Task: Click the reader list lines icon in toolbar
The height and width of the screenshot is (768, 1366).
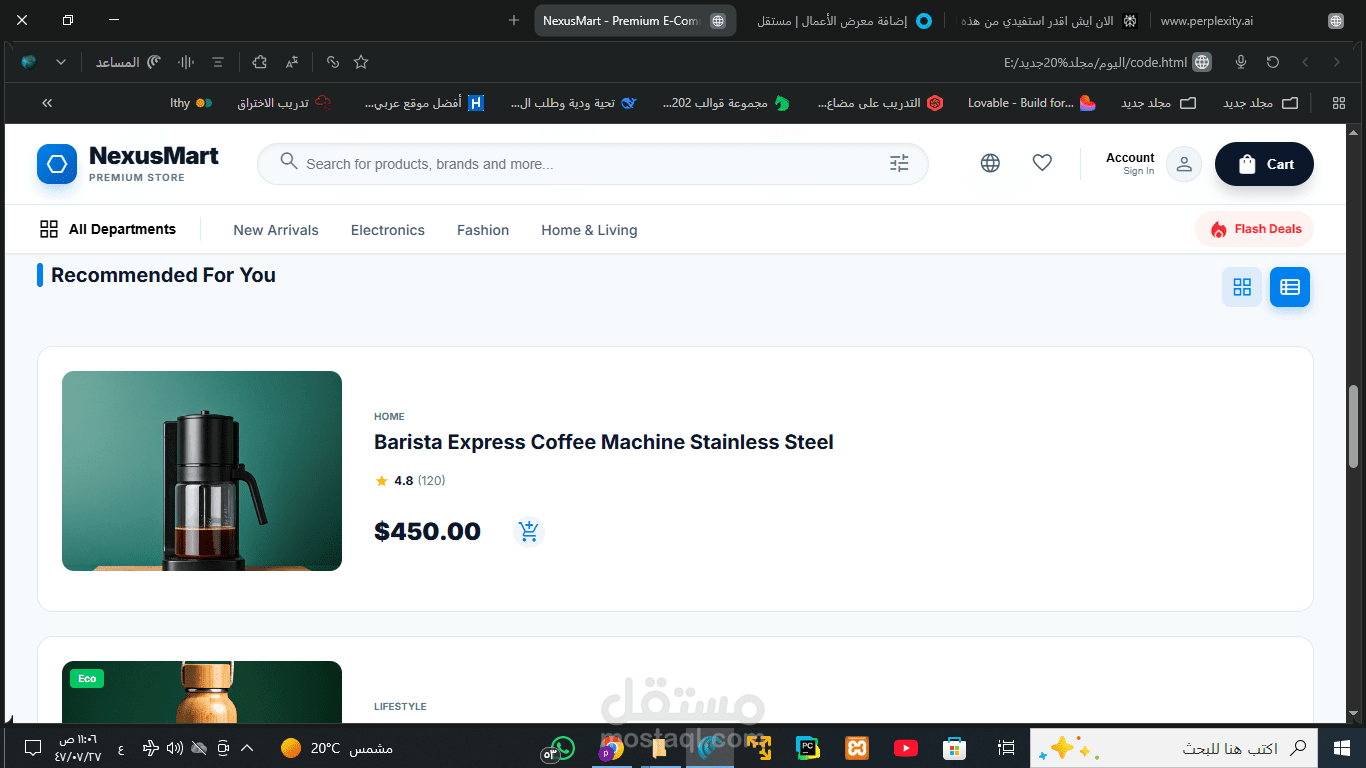Action: coord(218,62)
